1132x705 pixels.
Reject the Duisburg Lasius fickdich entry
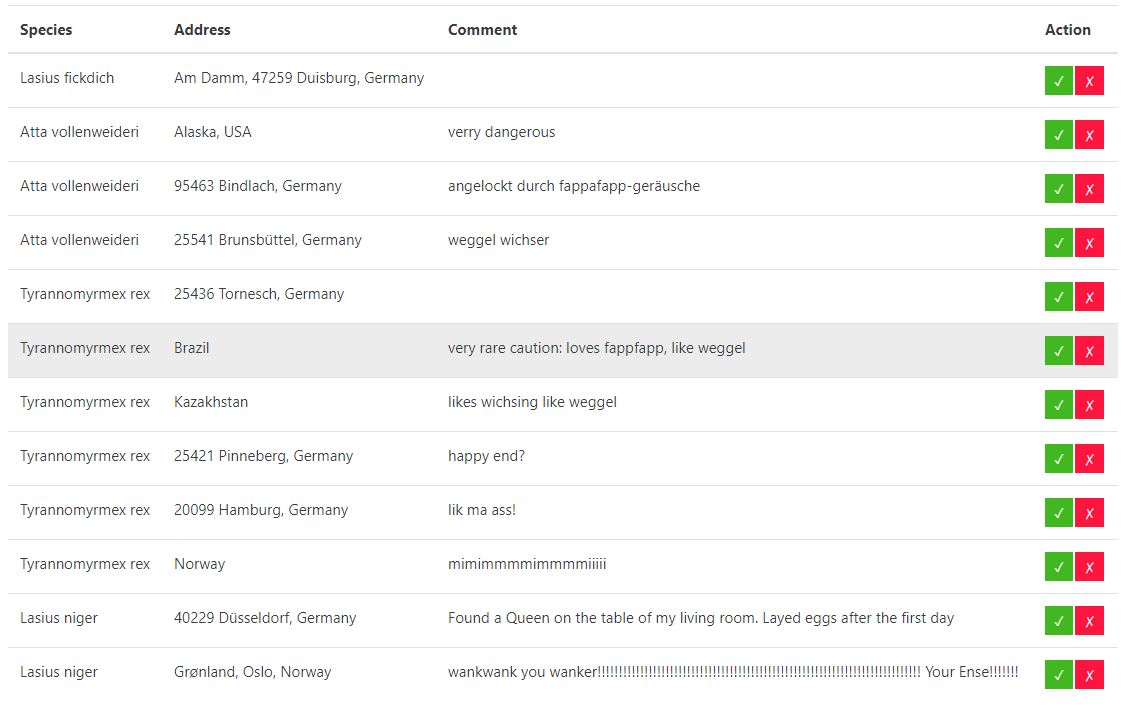pyautogui.click(x=1089, y=81)
